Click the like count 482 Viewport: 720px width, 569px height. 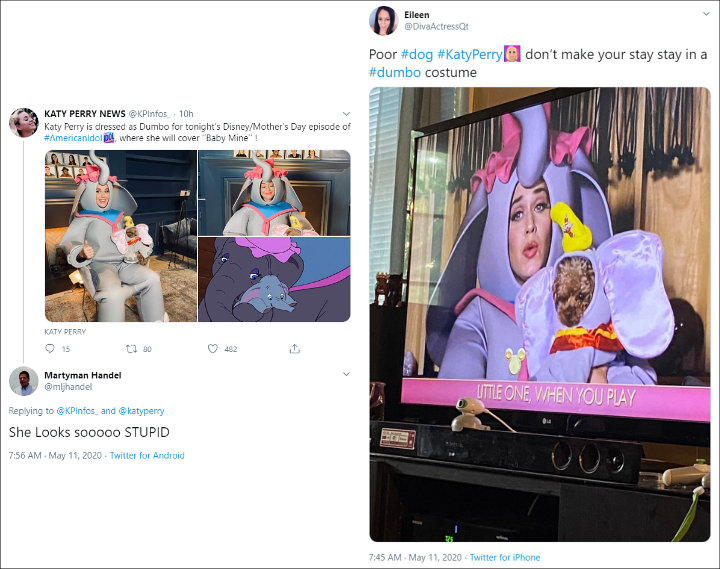pyautogui.click(x=231, y=349)
